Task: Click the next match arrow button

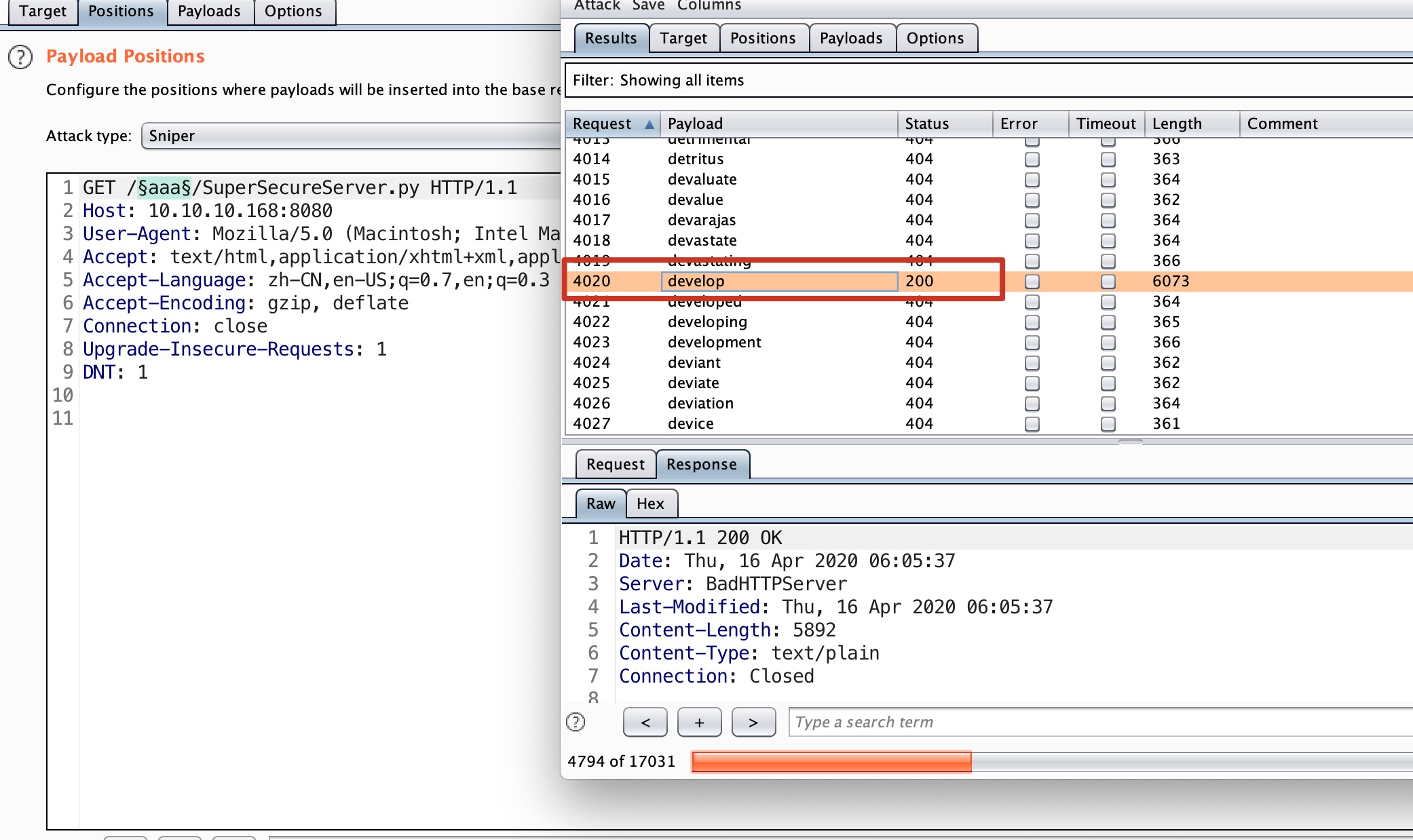Action: [x=753, y=722]
